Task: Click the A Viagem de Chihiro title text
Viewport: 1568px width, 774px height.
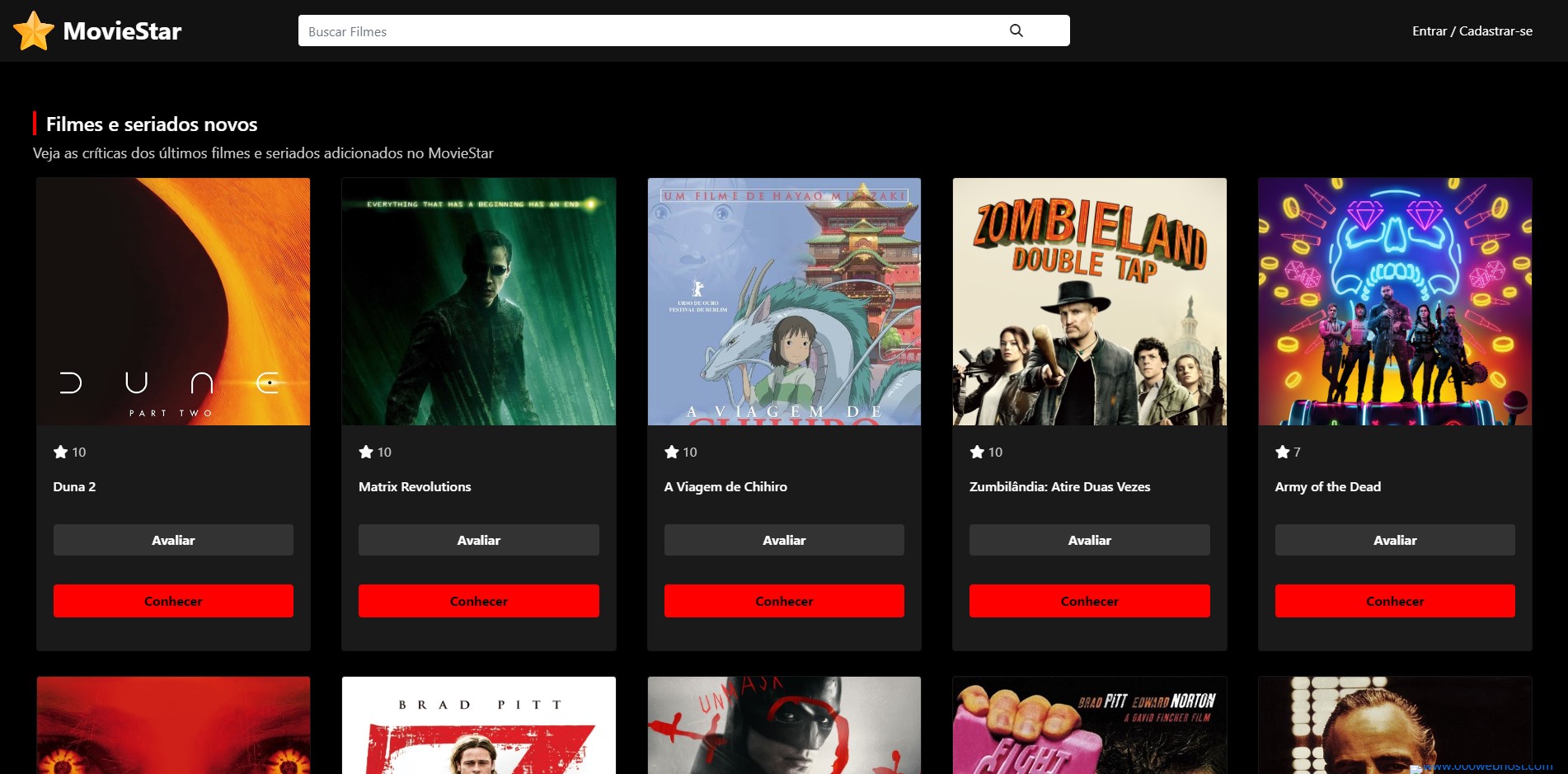Action: [x=725, y=487]
